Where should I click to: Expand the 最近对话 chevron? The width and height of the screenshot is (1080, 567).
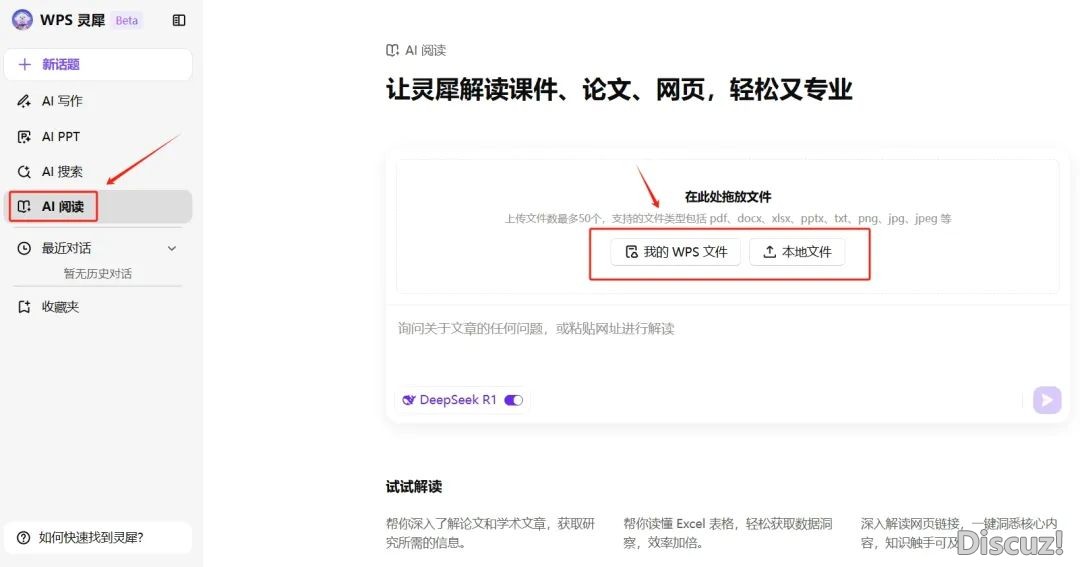click(x=171, y=248)
